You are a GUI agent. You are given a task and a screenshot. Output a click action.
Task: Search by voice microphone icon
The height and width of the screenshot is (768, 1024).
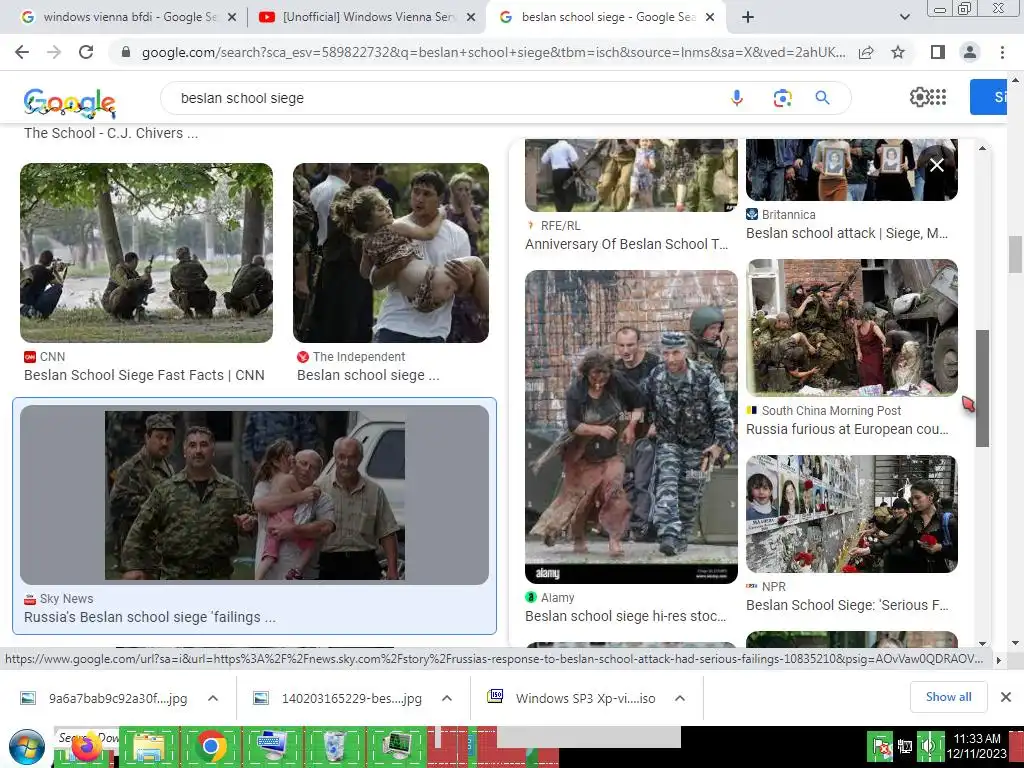(737, 98)
